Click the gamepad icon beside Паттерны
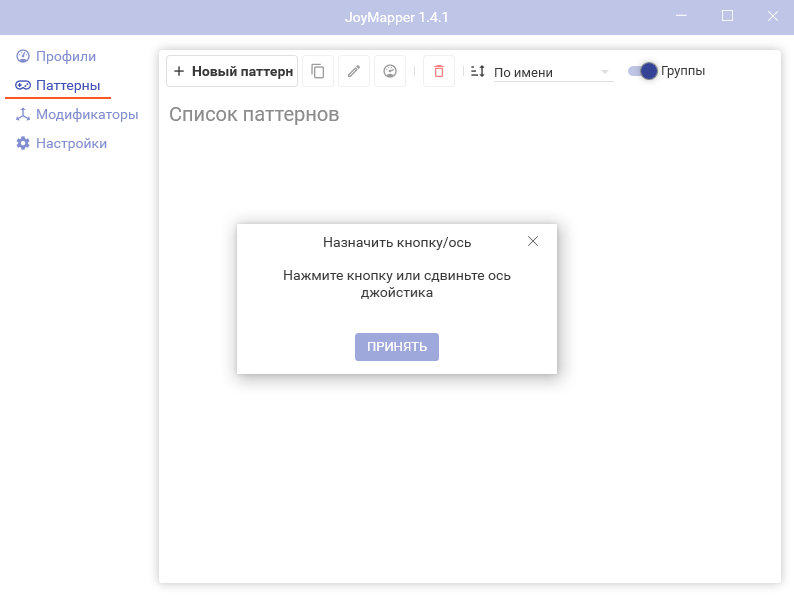794x596 pixels. coord(23,85)
